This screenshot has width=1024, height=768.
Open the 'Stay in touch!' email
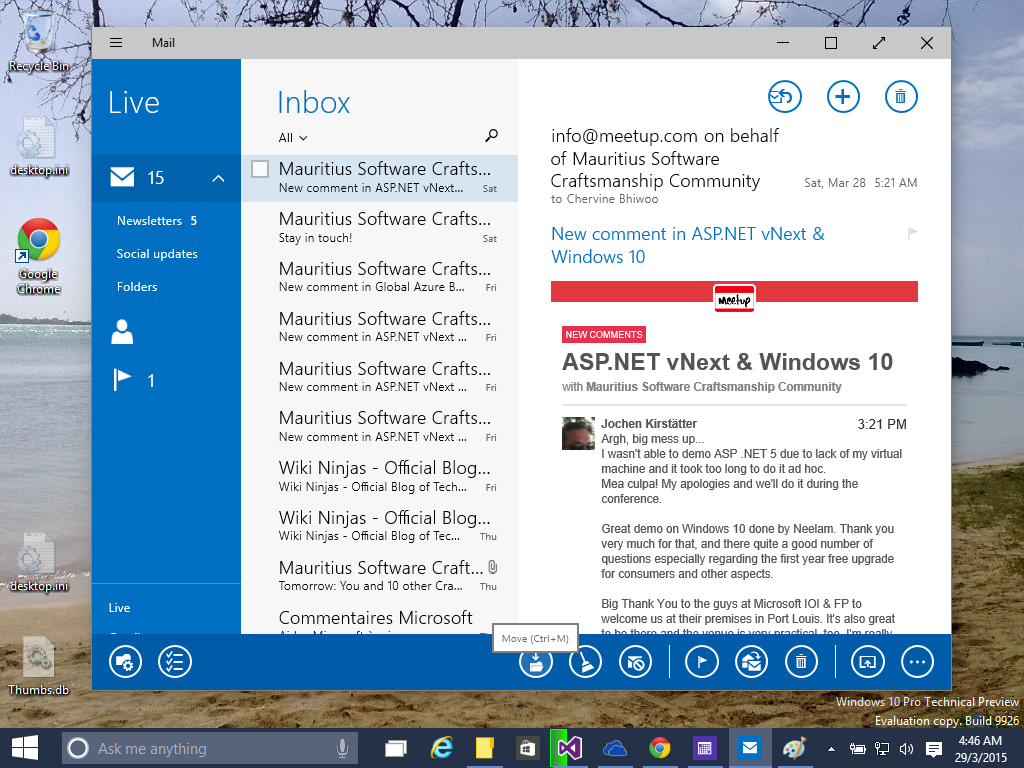379,227
